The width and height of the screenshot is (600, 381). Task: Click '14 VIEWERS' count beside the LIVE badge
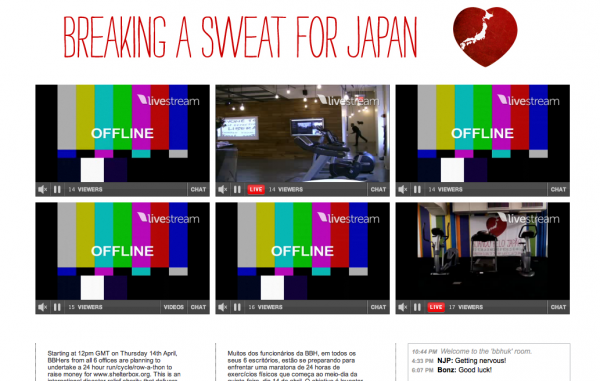coord(286,189)
